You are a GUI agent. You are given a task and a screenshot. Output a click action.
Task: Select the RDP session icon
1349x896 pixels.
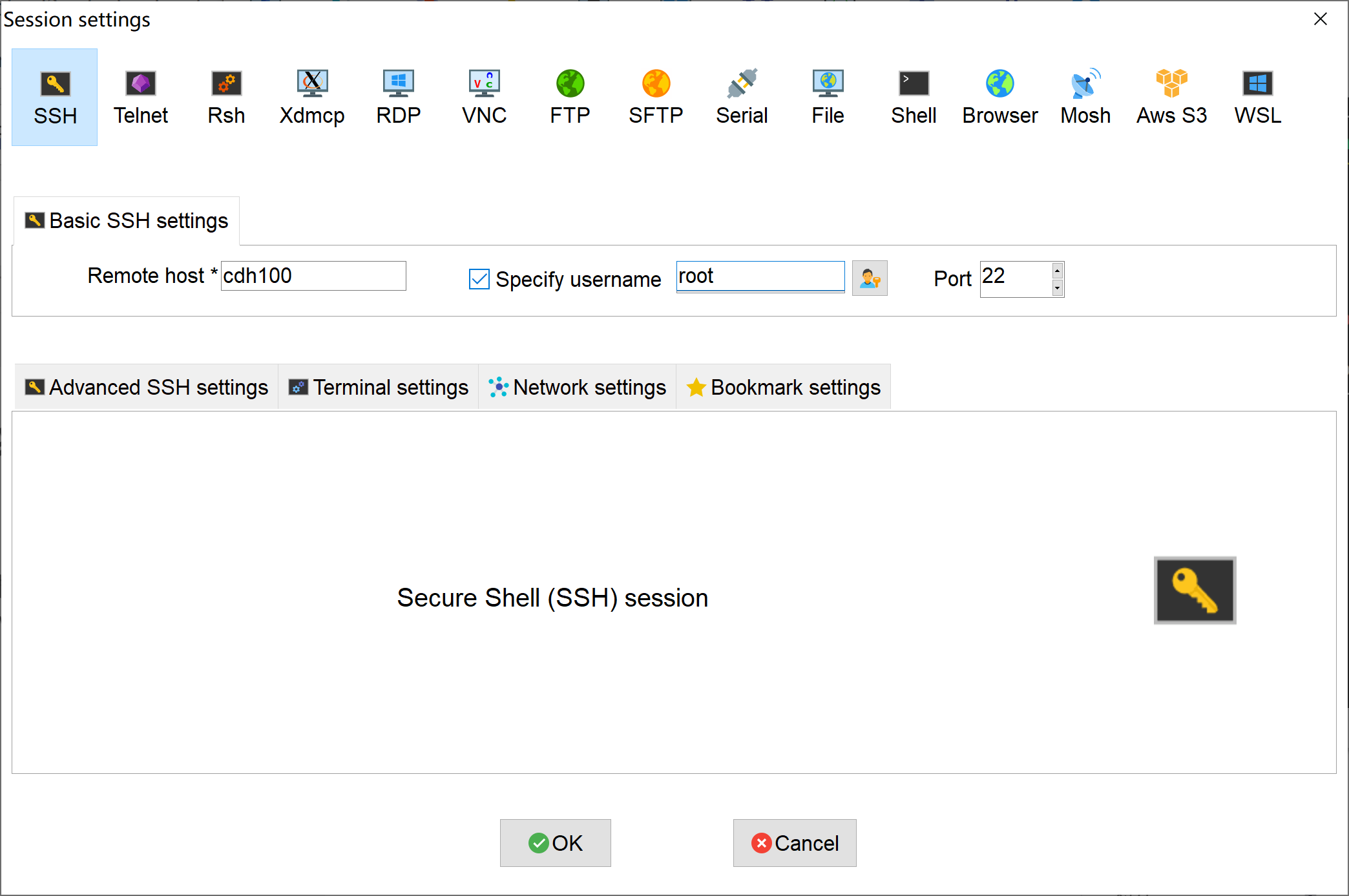coord(399,97)
